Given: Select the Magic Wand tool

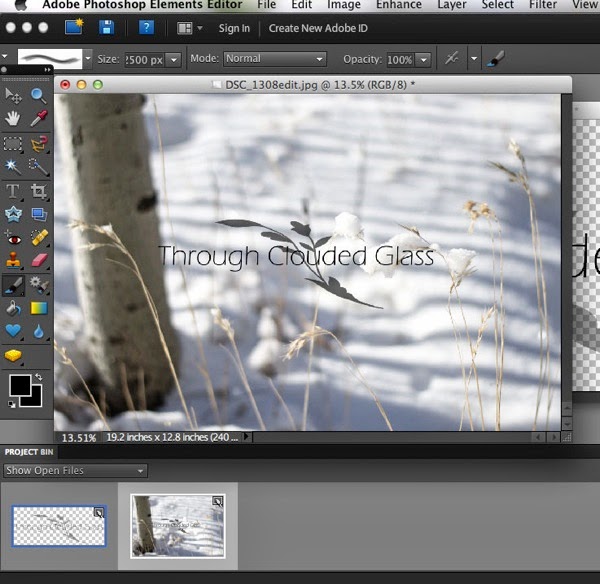Looking at the screenshot, I should pos(14,166).
